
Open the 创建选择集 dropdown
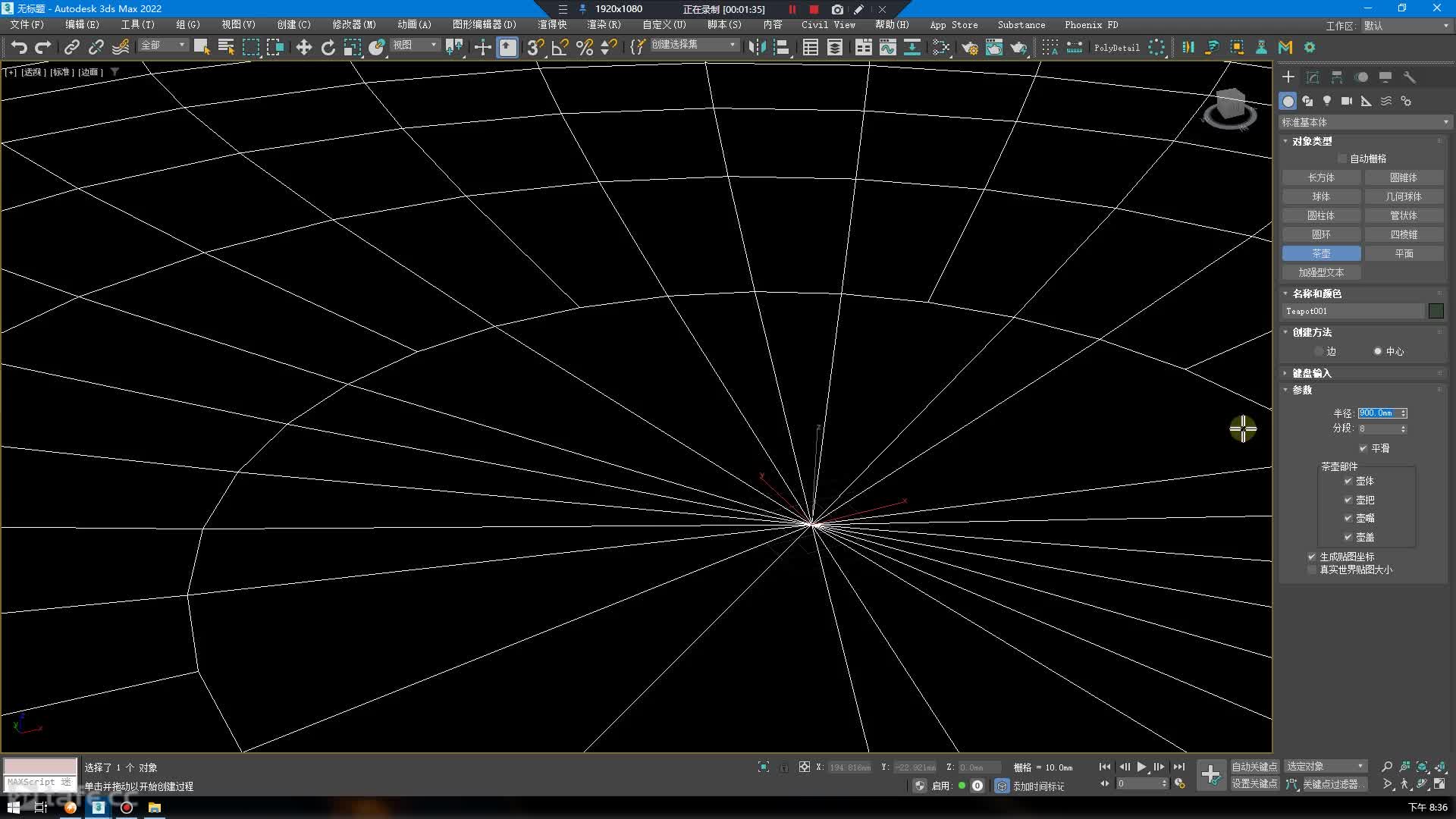pos(694,45)
